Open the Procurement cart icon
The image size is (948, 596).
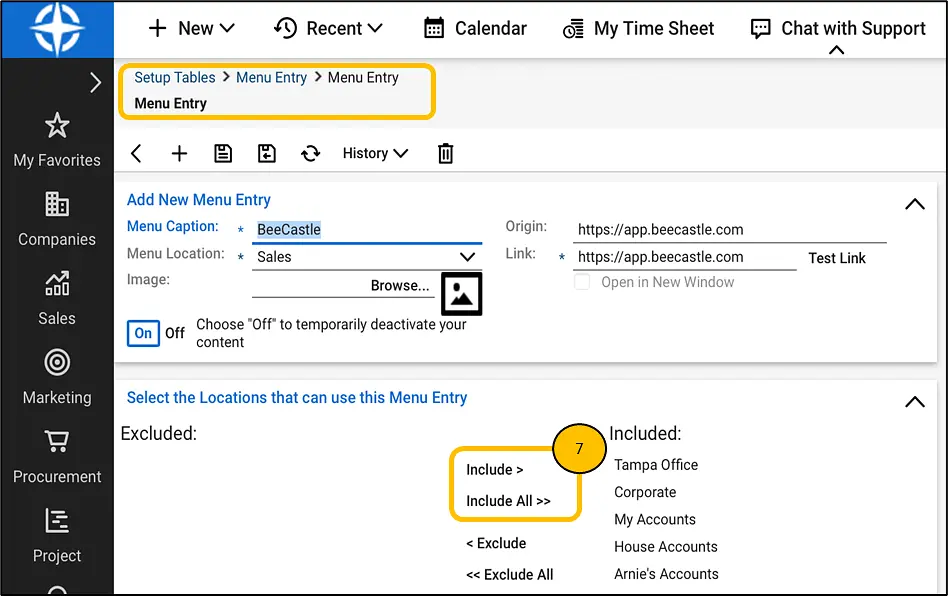click(x=57, y=441)
